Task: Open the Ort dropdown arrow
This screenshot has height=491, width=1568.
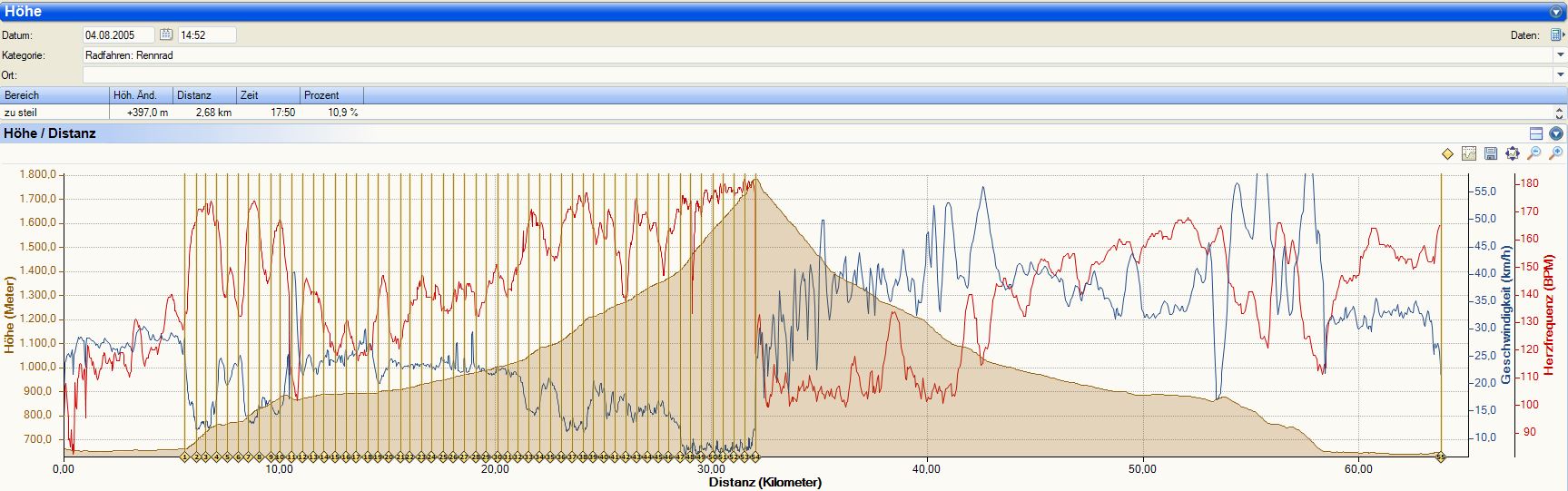Action: click(x=1560, y=75)
